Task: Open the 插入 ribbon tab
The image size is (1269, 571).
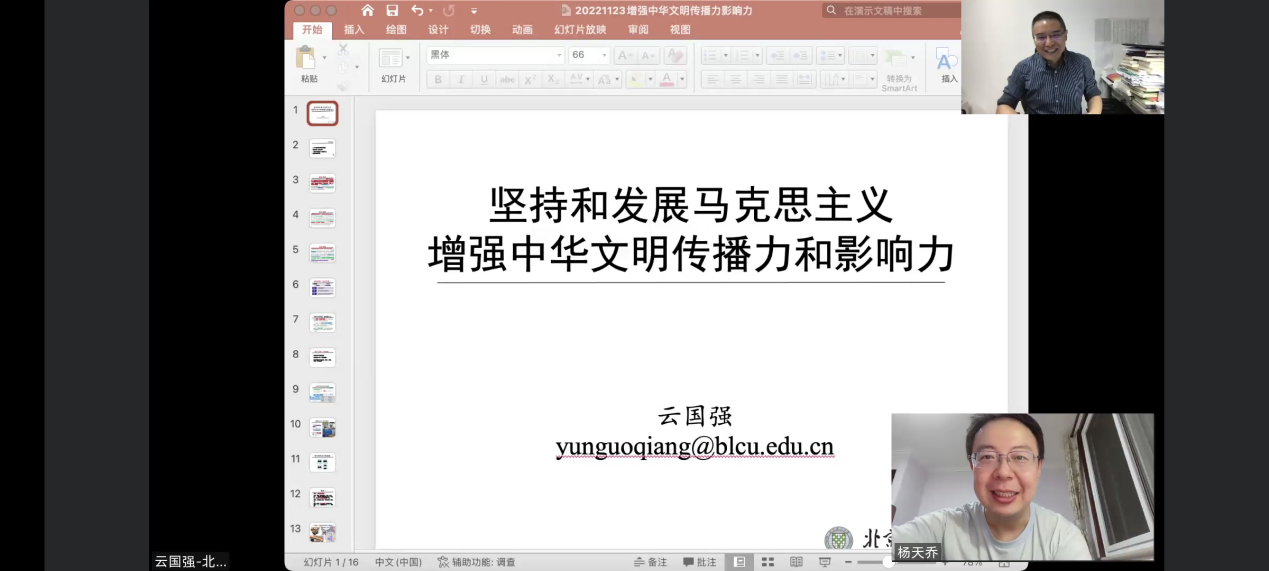Action: click(x=354, y=30)
